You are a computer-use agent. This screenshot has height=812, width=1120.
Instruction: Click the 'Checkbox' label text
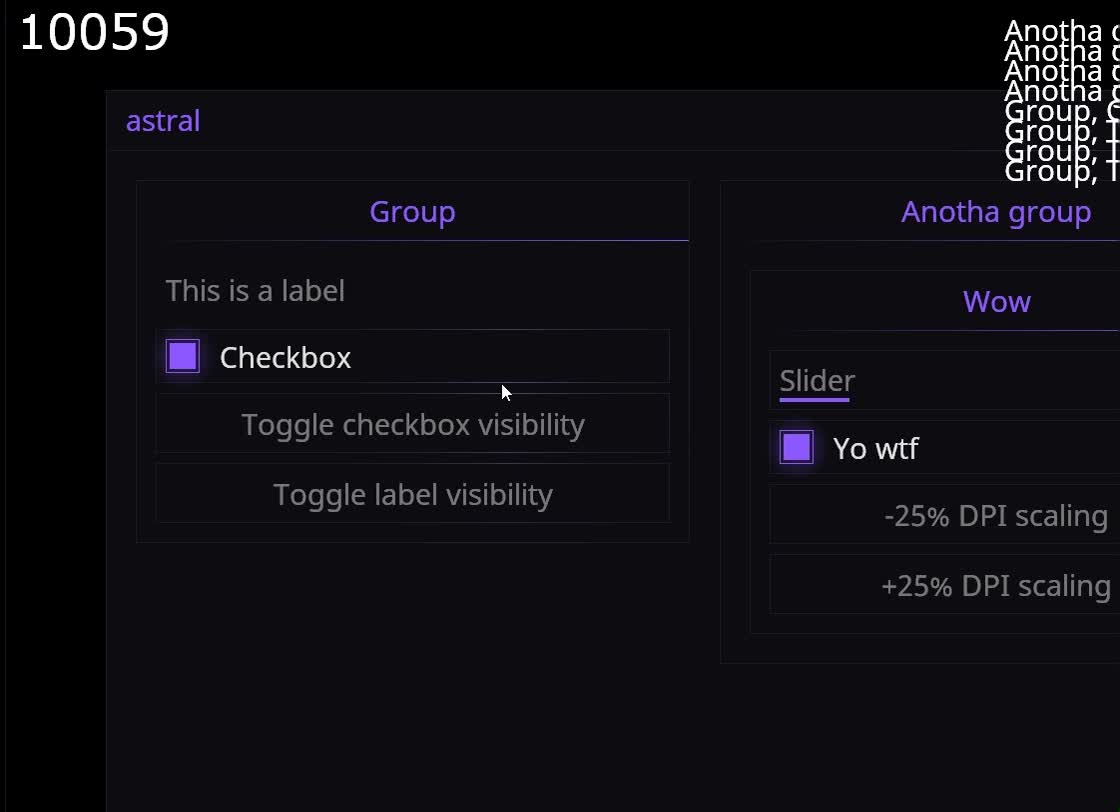pos(285,358)
